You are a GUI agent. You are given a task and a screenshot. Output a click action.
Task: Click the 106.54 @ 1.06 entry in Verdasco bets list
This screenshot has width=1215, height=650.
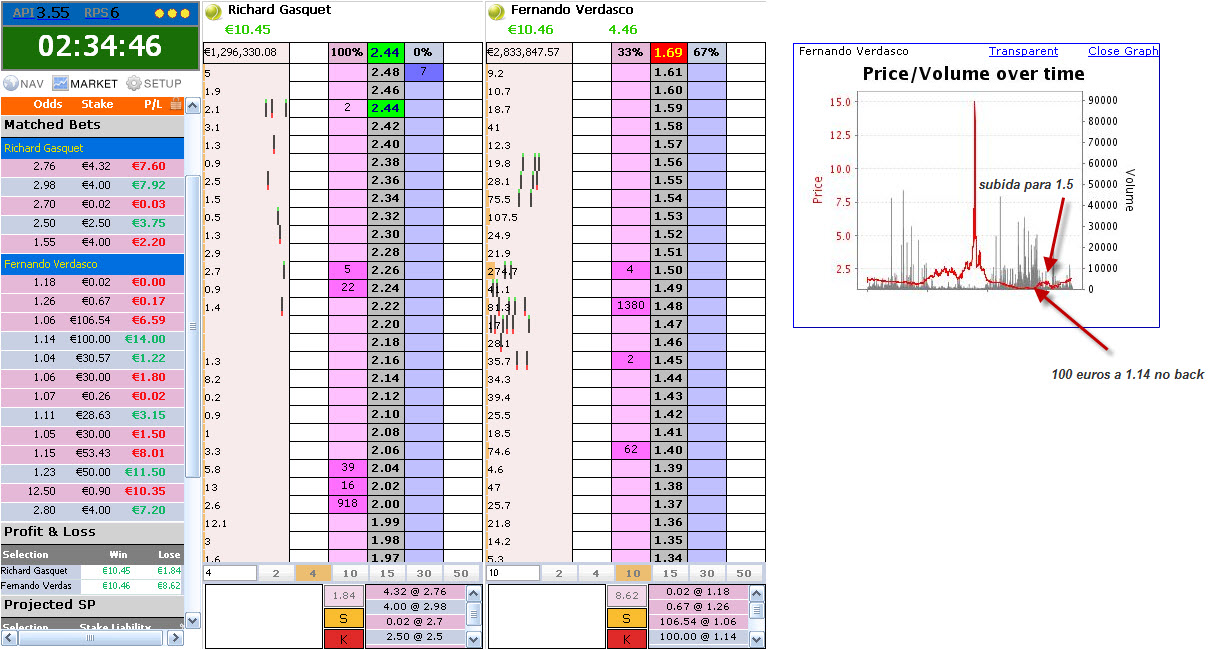[x=698, y=621]
